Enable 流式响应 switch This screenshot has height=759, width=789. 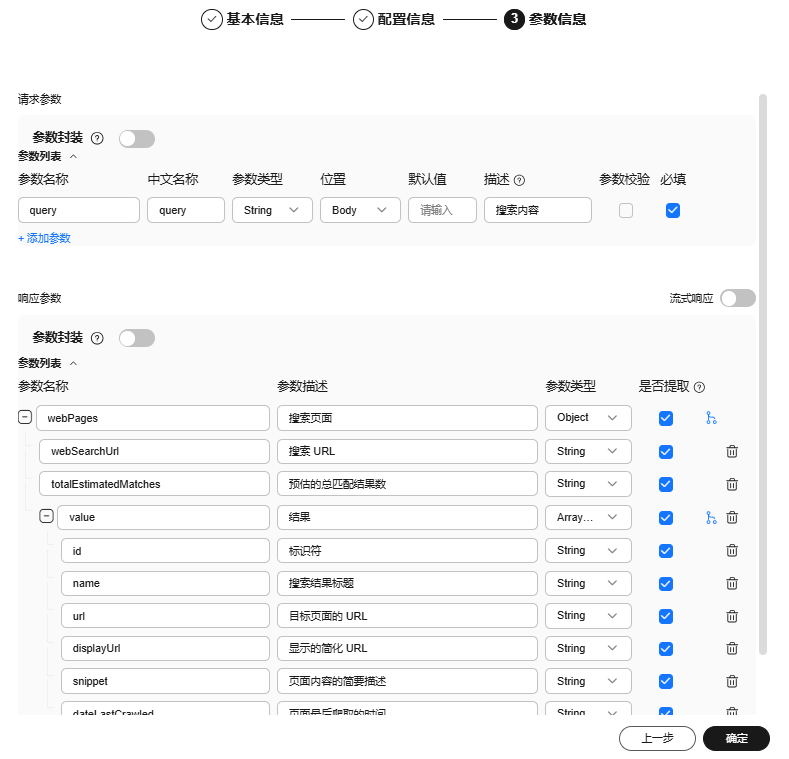coord(738,298)
